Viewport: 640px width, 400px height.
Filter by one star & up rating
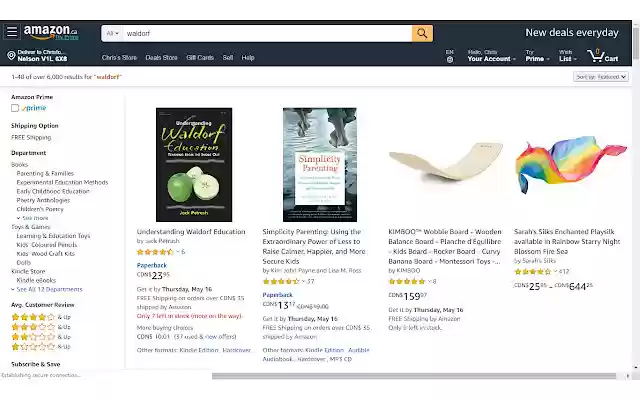[x=40, y=347]
